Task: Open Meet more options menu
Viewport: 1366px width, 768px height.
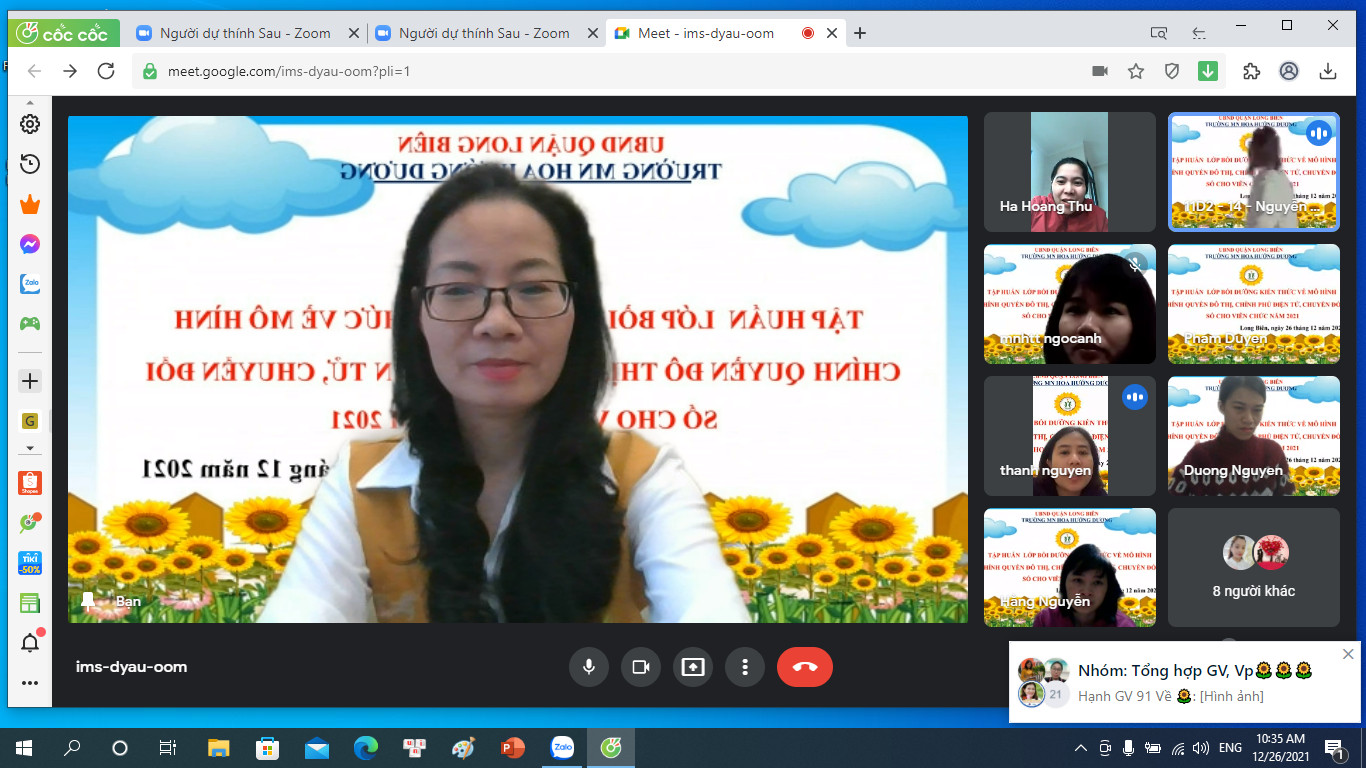Action: point(745,667)
